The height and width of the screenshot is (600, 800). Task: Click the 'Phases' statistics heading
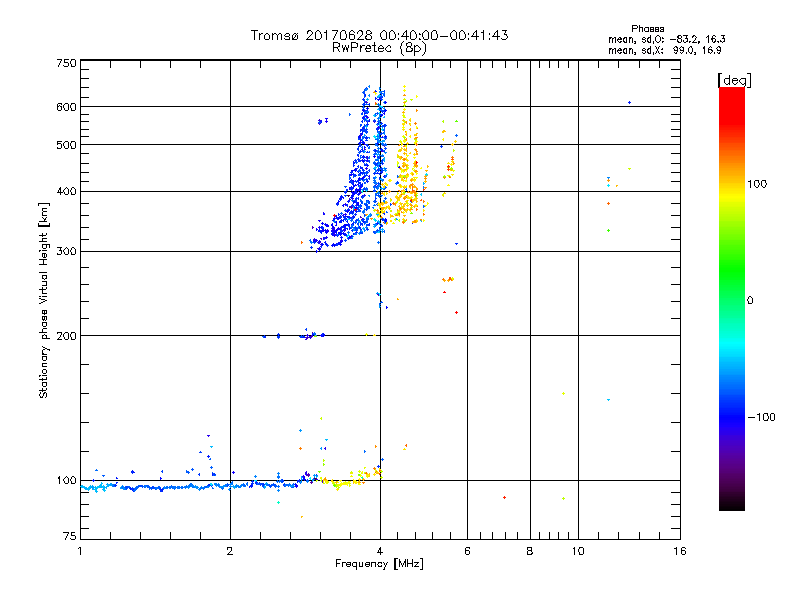point(647,29)
